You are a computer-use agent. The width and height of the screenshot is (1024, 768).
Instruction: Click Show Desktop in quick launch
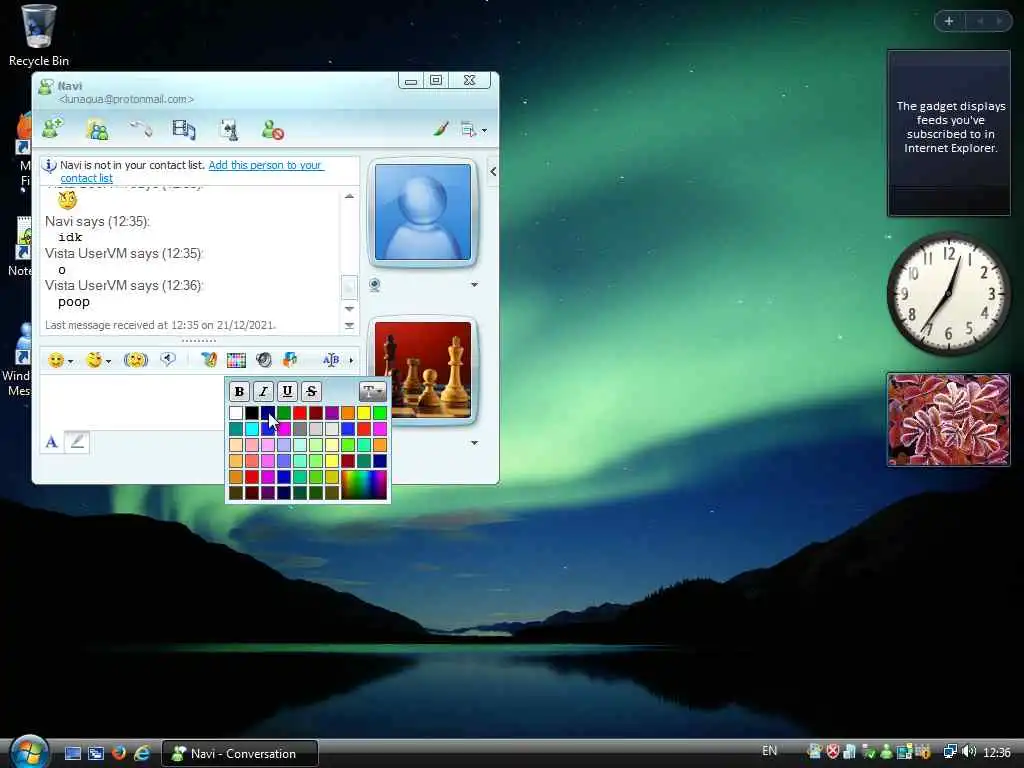point(72,753)
